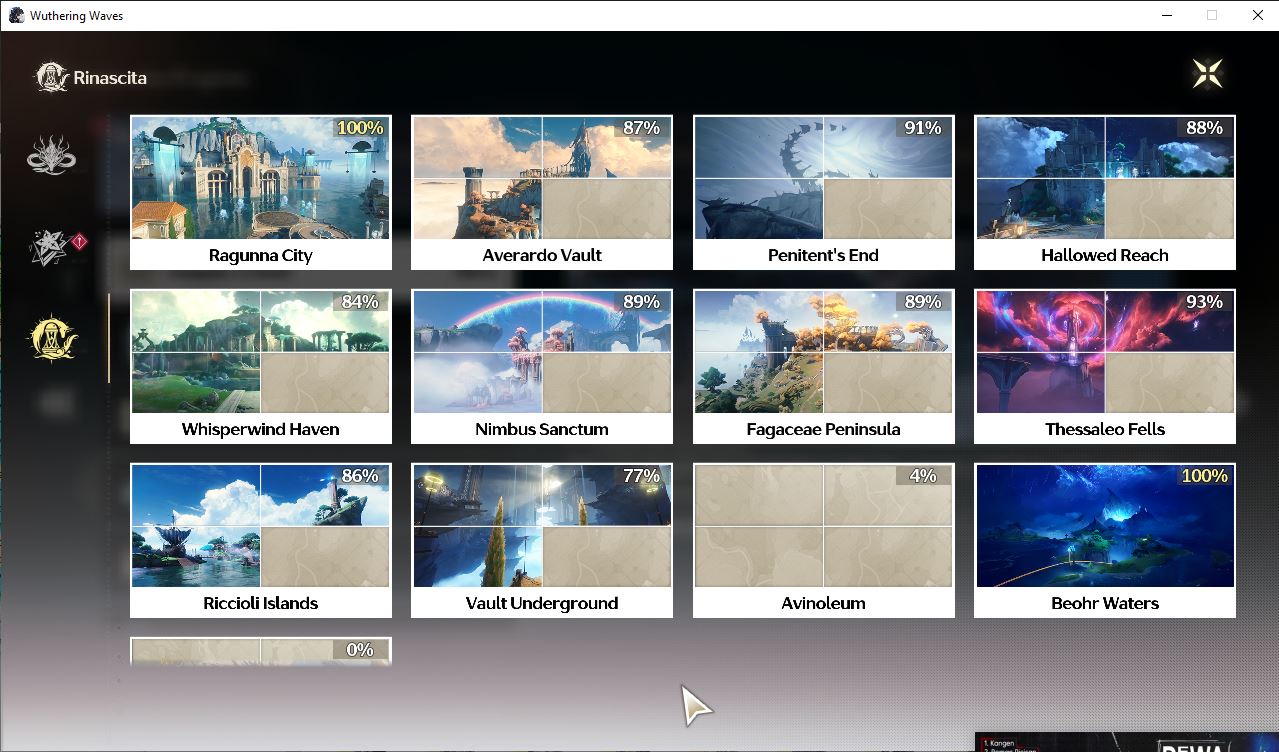Select the Riccioli Islands card
Image resolution: width=1279 pixels, height=752 pixels.
point(261,541)
